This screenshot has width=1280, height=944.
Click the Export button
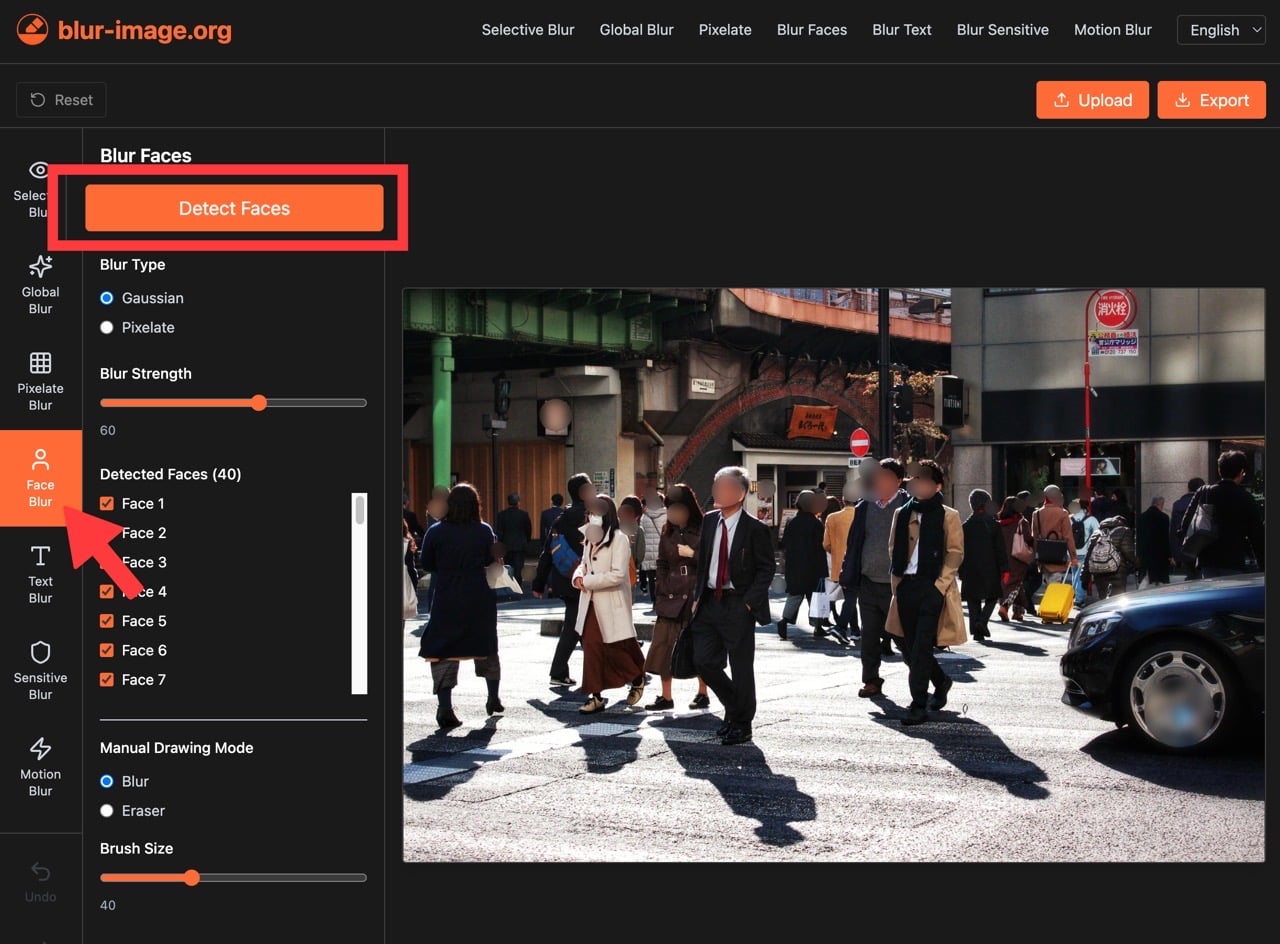click(x=1211, y=100)
